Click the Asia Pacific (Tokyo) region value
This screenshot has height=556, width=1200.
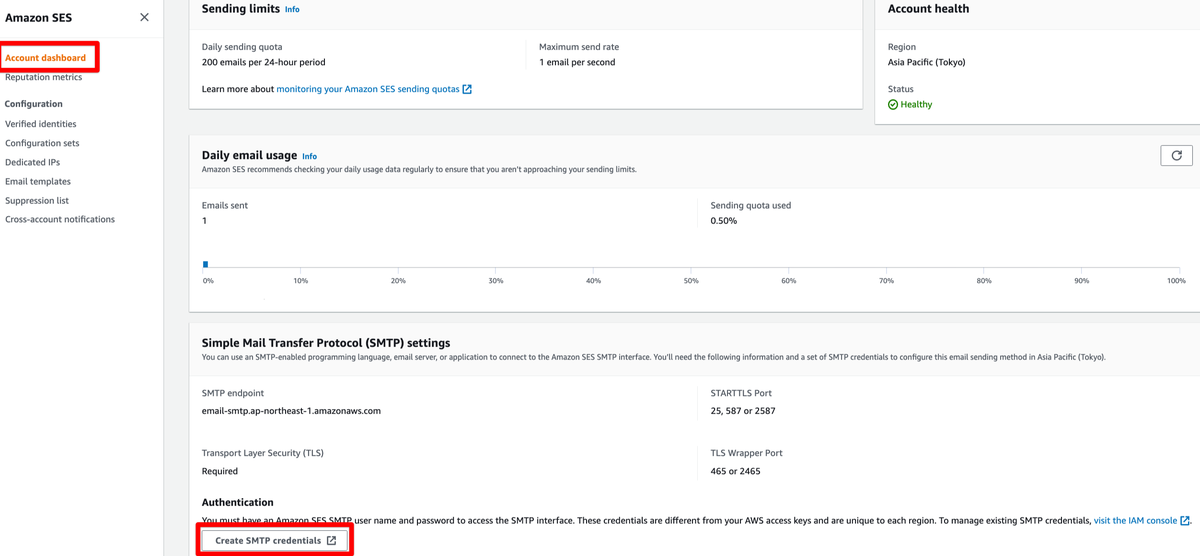[x=927, y=62]
